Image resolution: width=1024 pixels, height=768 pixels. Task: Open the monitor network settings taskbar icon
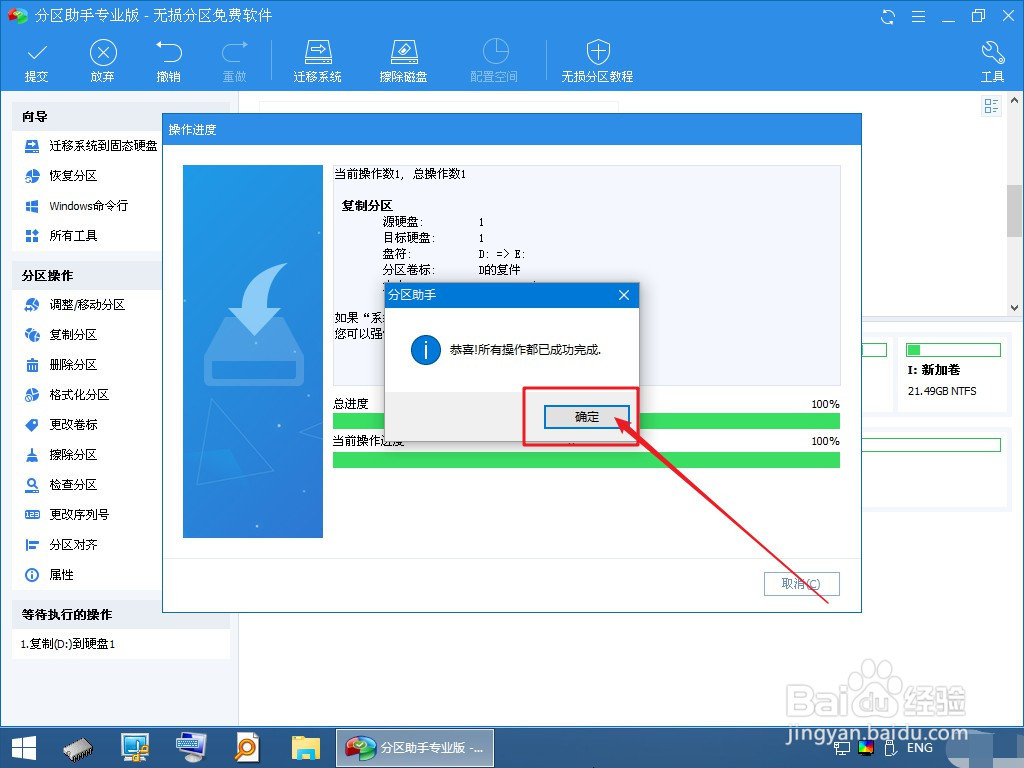[x=136, y=748]
